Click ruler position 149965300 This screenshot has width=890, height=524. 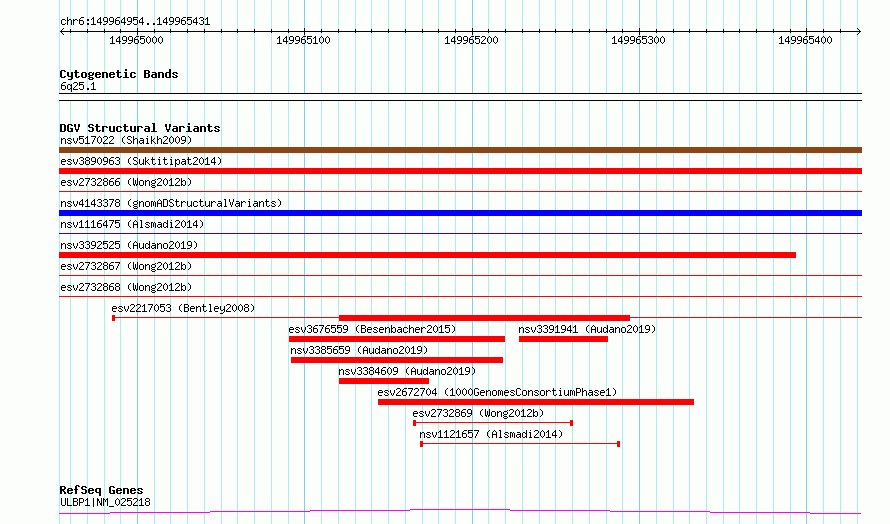pos(638,40)
